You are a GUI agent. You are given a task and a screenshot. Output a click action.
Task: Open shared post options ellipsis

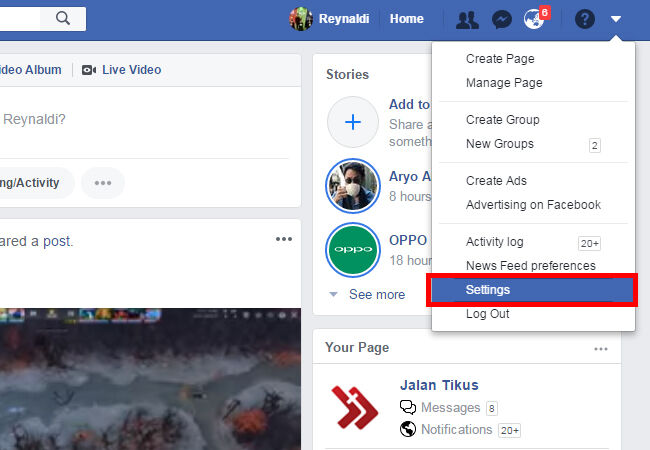284,239
